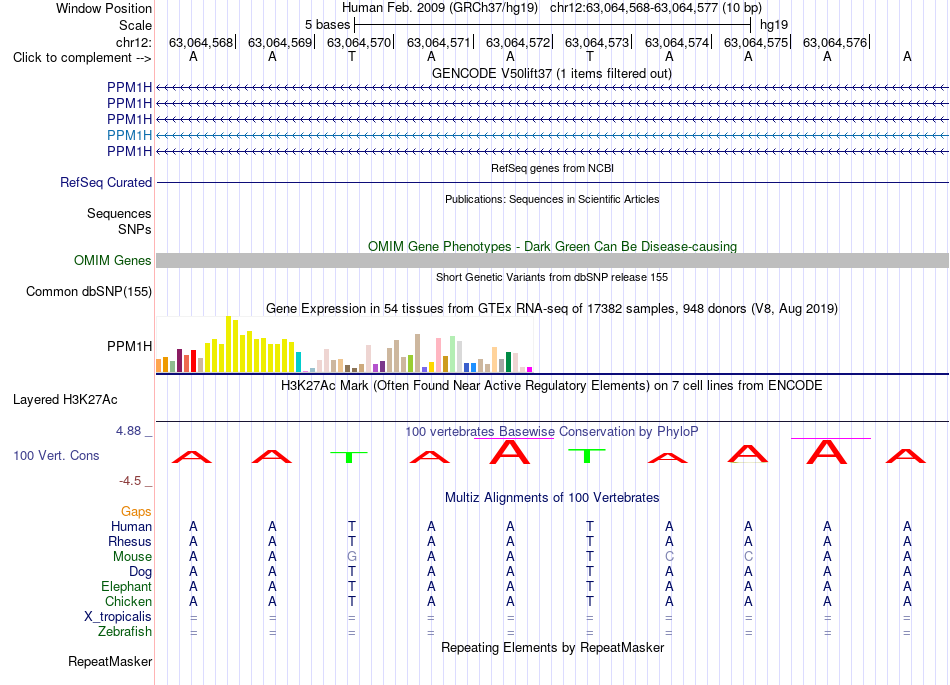
Task: Click 'Publications: Sequences in Scientific Articles' title
Action: pos(552,199)
